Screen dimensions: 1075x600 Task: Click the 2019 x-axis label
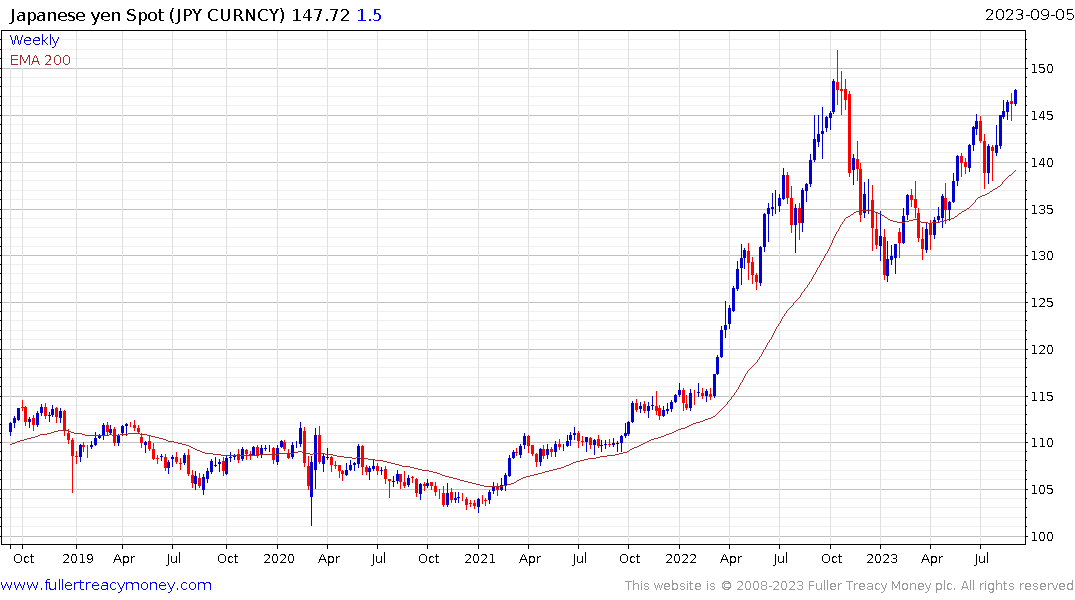tap(77, 558)
